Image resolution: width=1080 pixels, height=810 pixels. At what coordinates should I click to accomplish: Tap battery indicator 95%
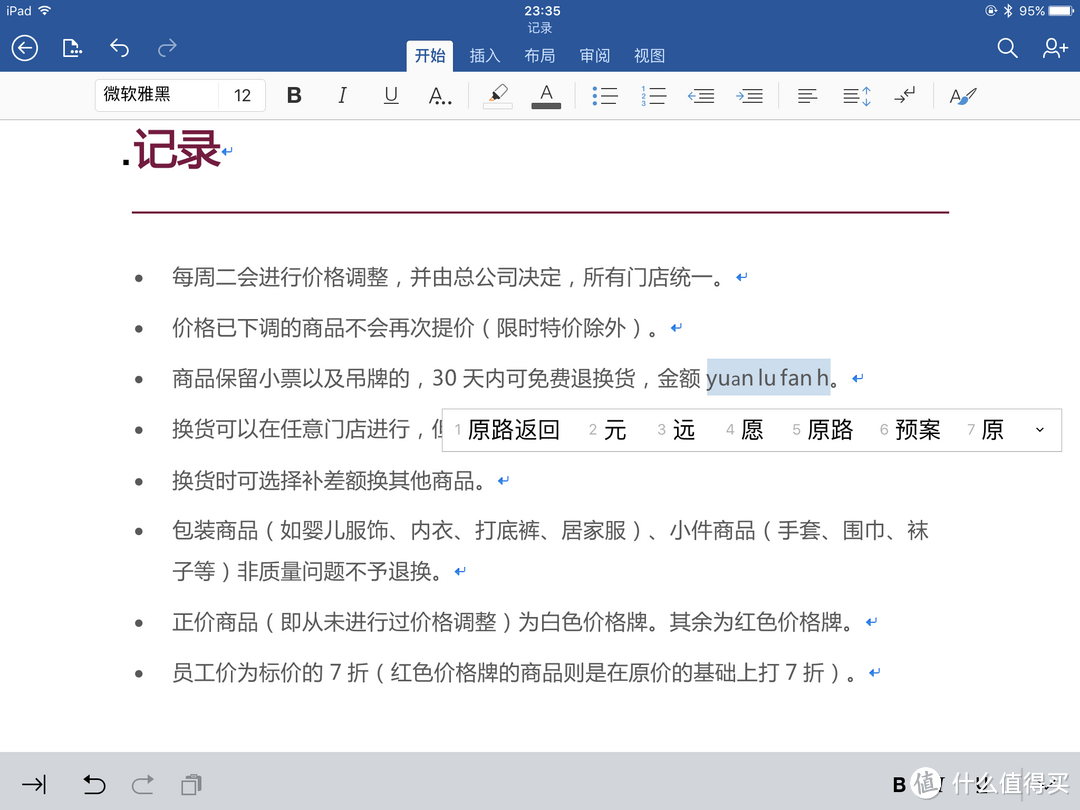tap(1046, 10)
